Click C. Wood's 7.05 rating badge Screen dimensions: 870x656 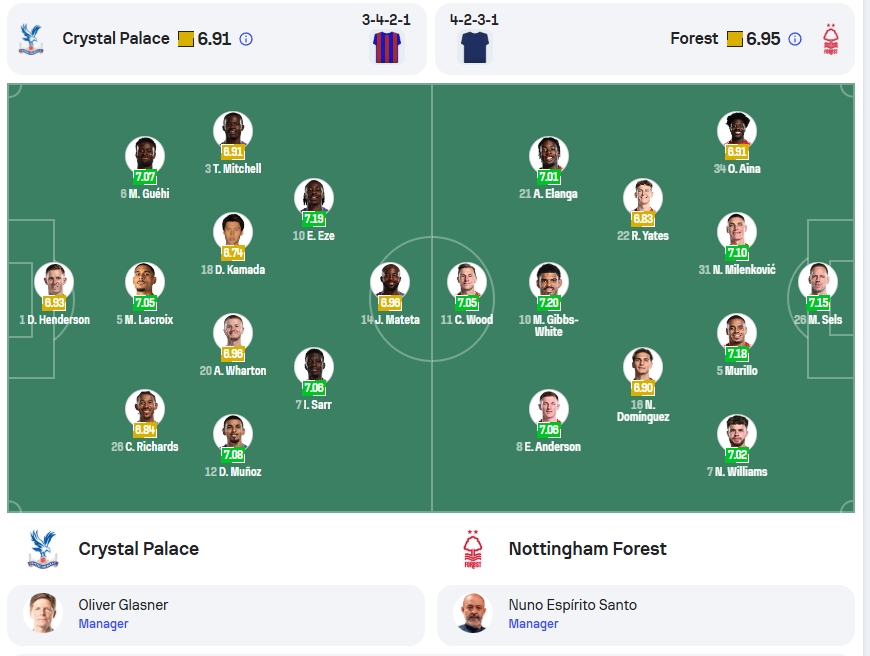467,303
